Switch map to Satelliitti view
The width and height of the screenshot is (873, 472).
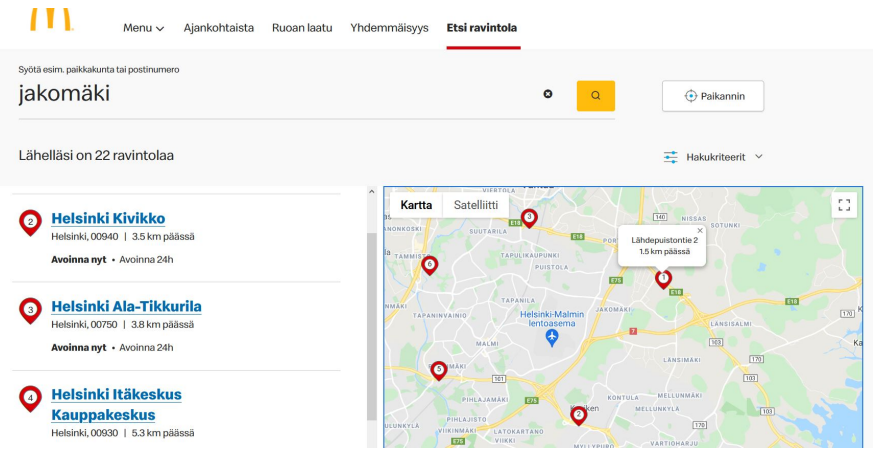pyautogui.click(x=475, y=205)
